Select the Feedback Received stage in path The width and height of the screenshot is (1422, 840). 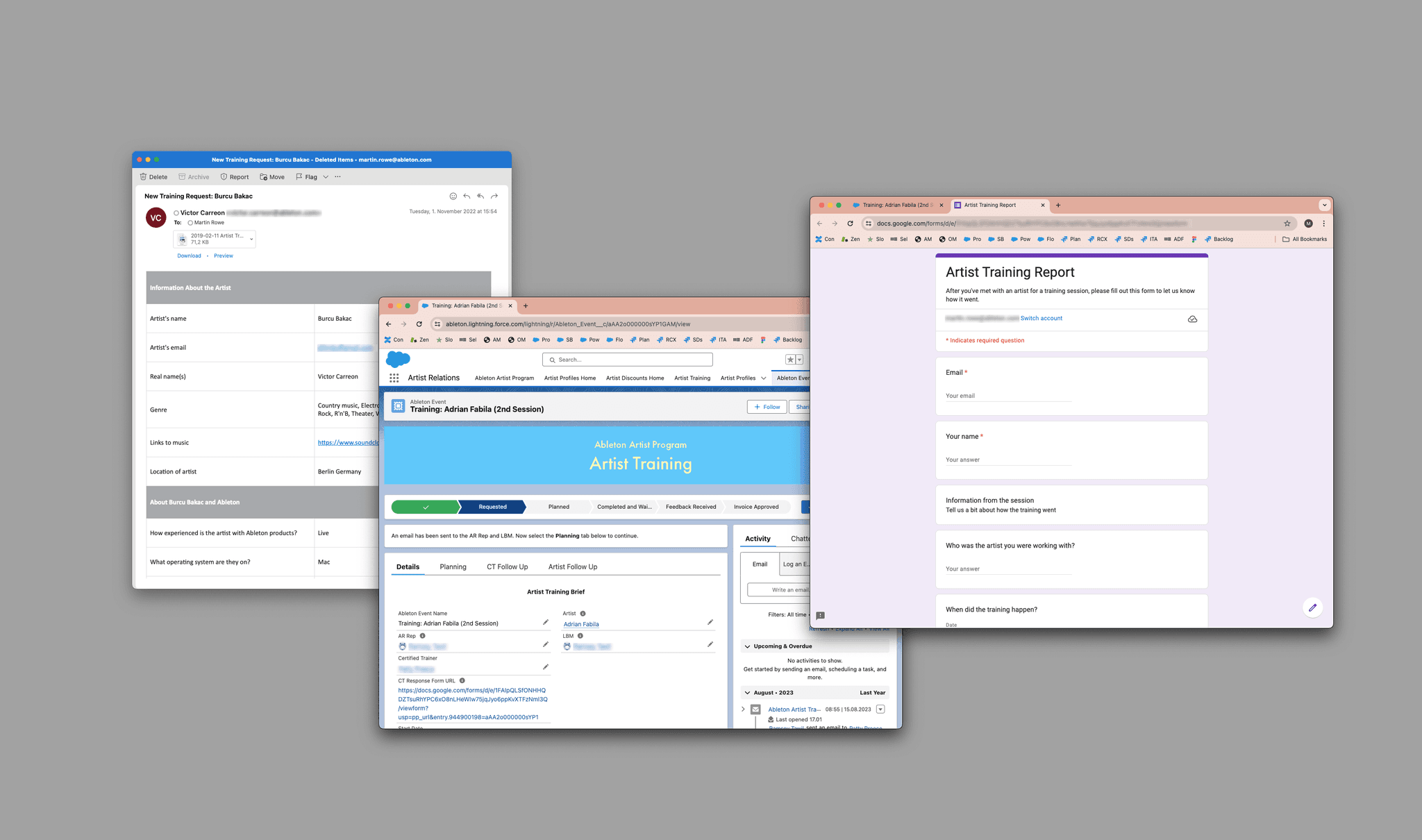pos(691,507)
